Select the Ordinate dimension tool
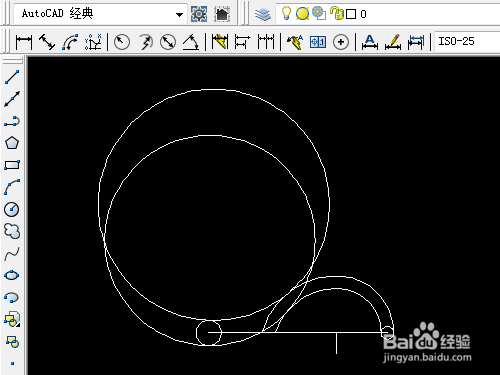Image resolution: width=500 pixels, height=375 pixels. click(93, 42)
